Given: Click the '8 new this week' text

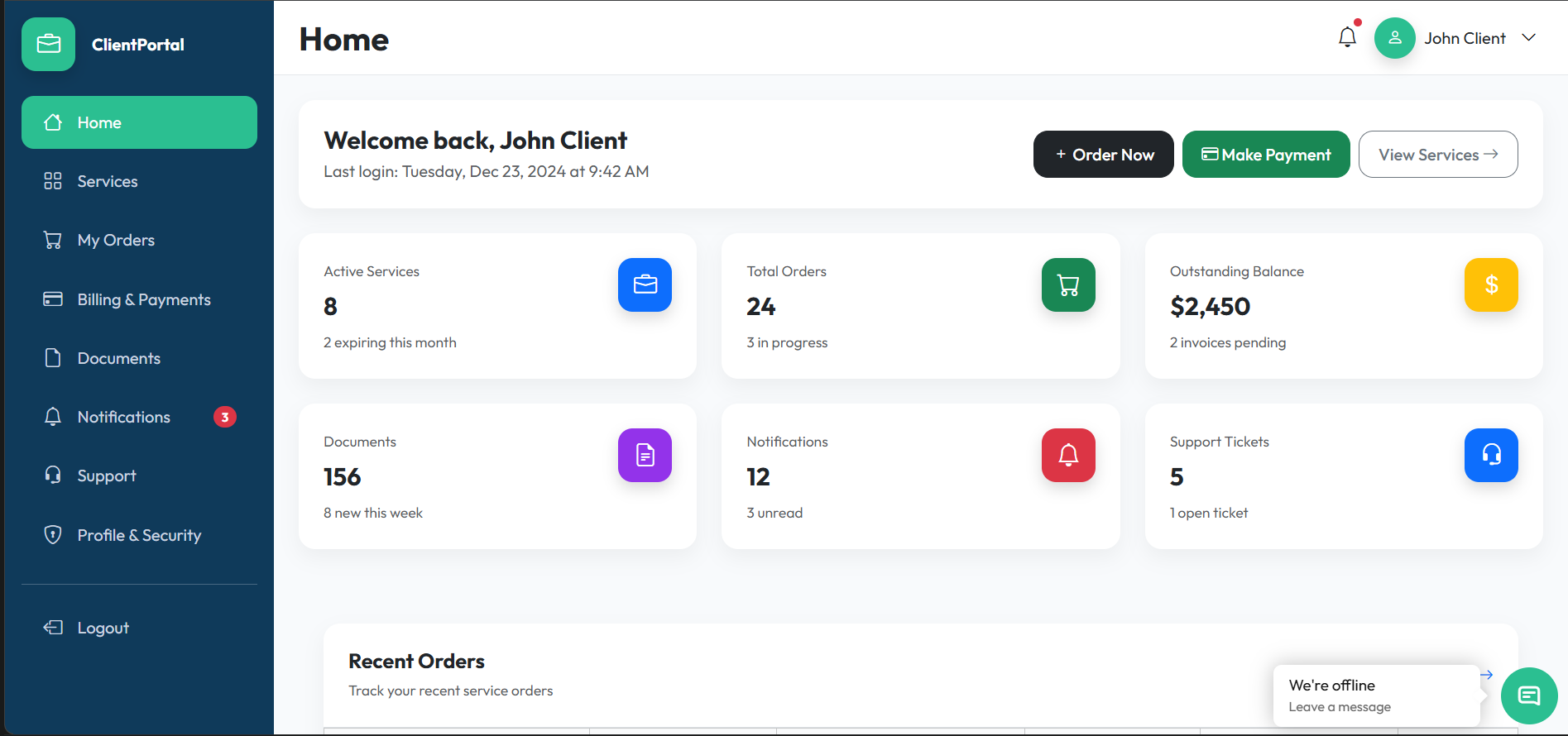Looking at the screenshot, I should 373,513.
